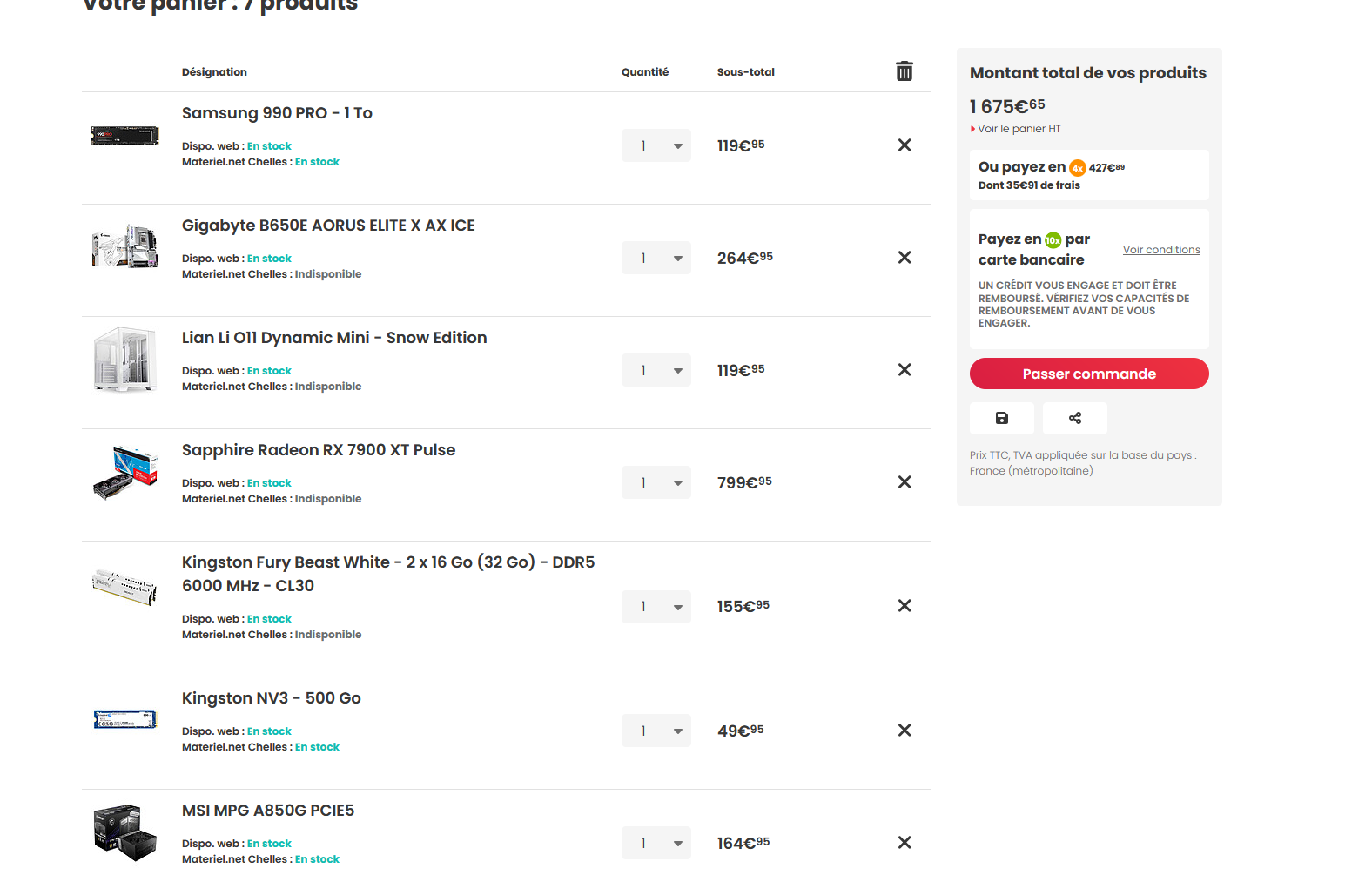Save the cart with the floppy disk icon
Screen dimensions: 1372x882
(x=1002, y=418)
